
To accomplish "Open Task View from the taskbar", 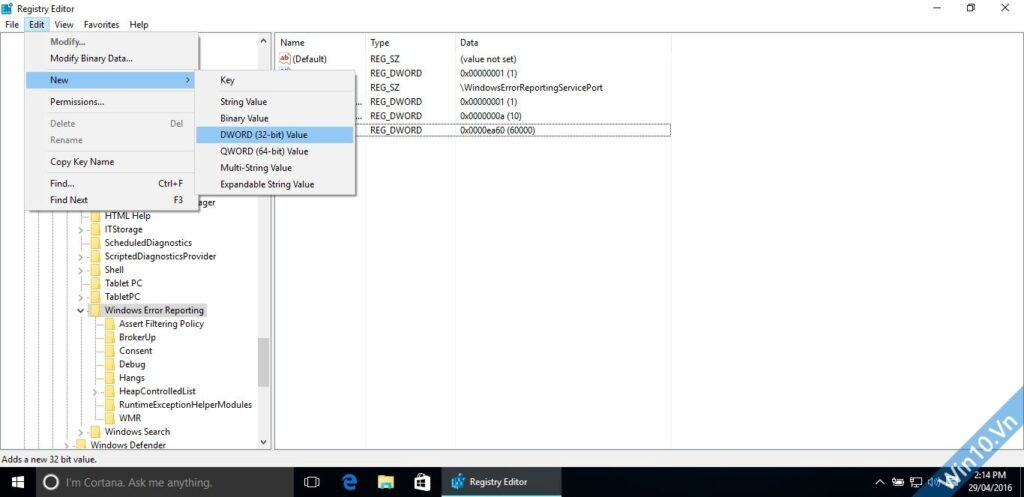I will 312,482.
